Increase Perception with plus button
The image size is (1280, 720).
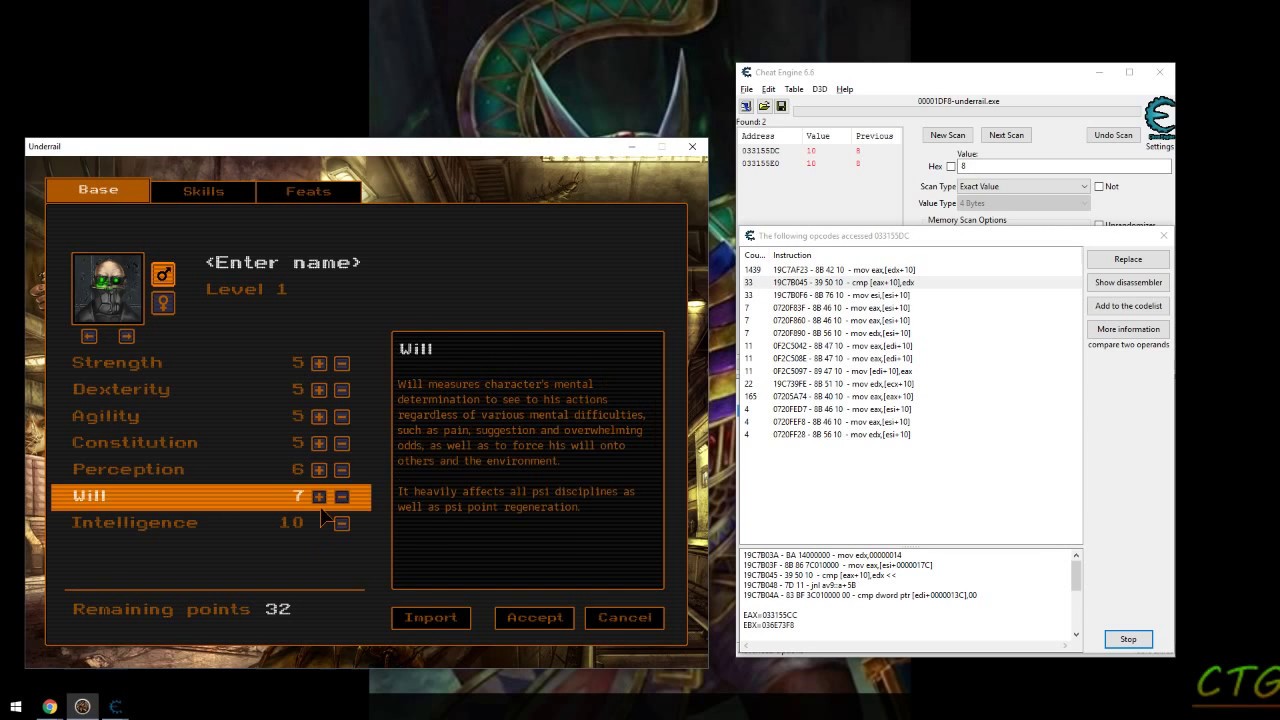pos(319,470)
